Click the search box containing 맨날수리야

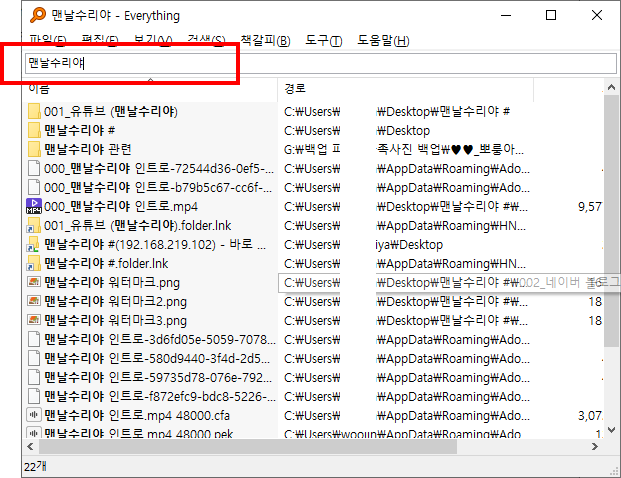point(321,63)
